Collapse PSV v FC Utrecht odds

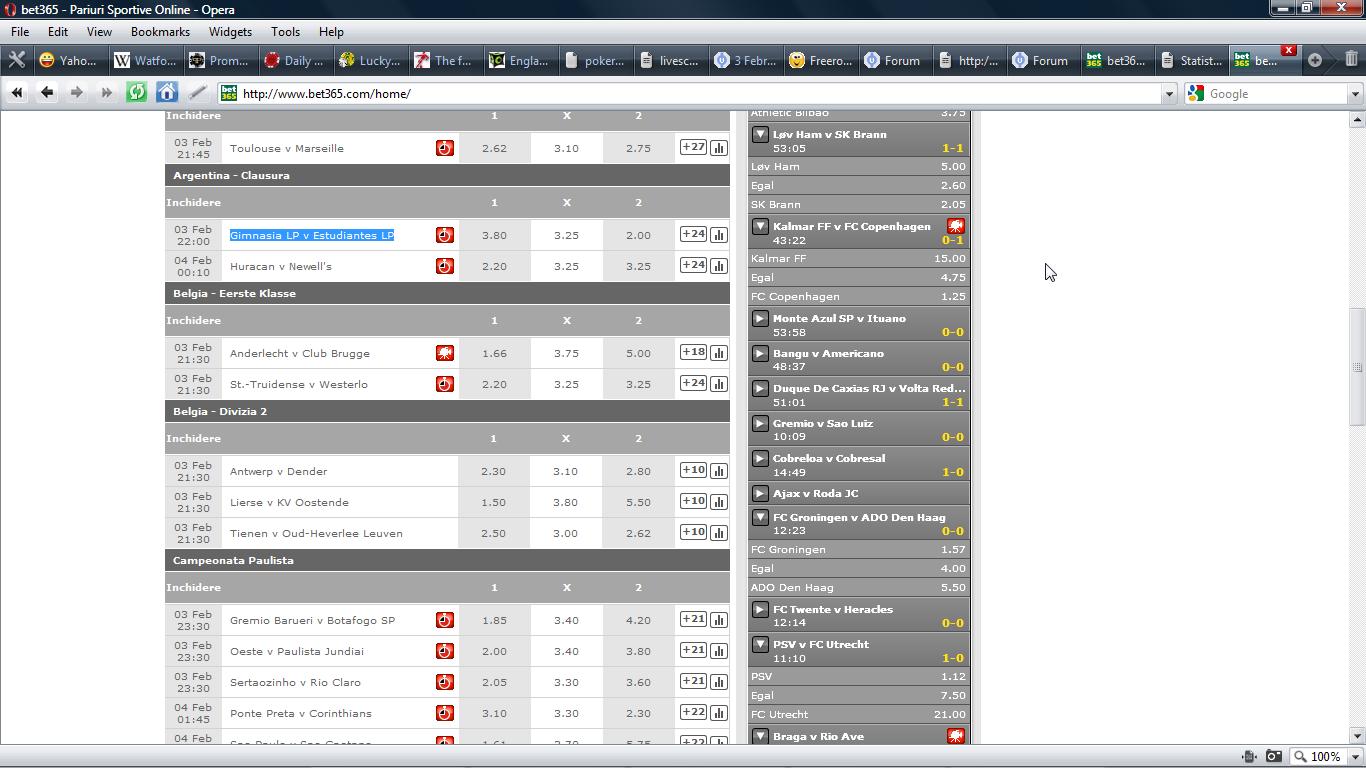pos(760,645)
